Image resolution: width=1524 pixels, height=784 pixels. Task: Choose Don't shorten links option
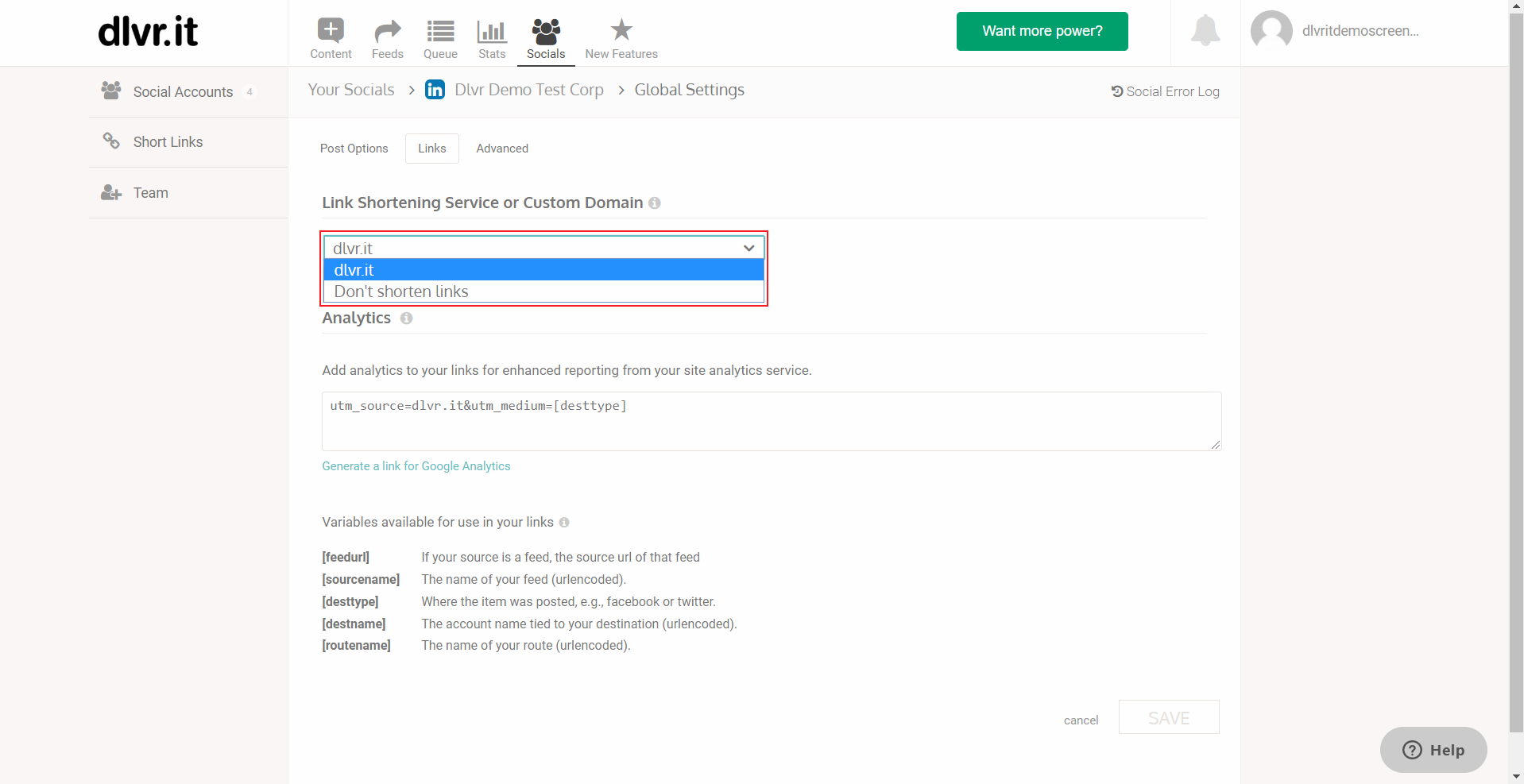click(543, 292)
